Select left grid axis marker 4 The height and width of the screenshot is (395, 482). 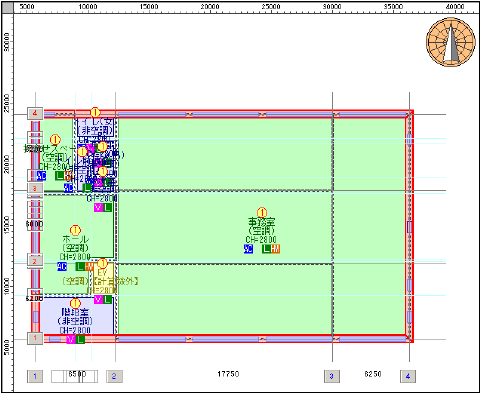click(35, 113)
